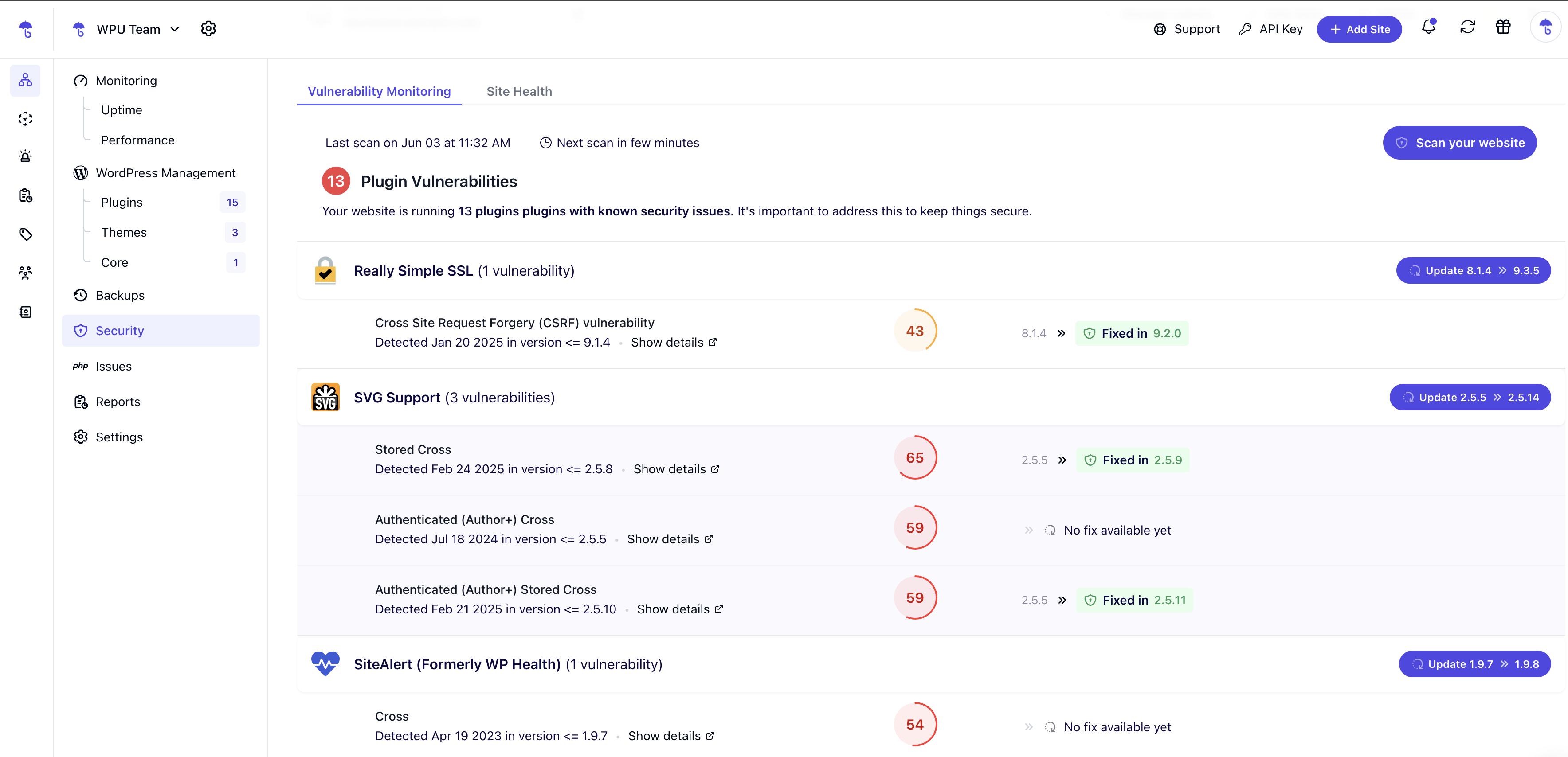Click 'No fix available yet' for SiteAlert

[1117, 727]
